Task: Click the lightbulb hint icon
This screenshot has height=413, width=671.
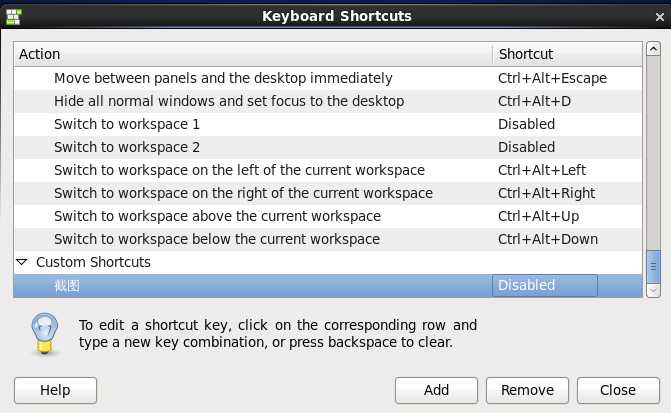Action: pos(41,331)
